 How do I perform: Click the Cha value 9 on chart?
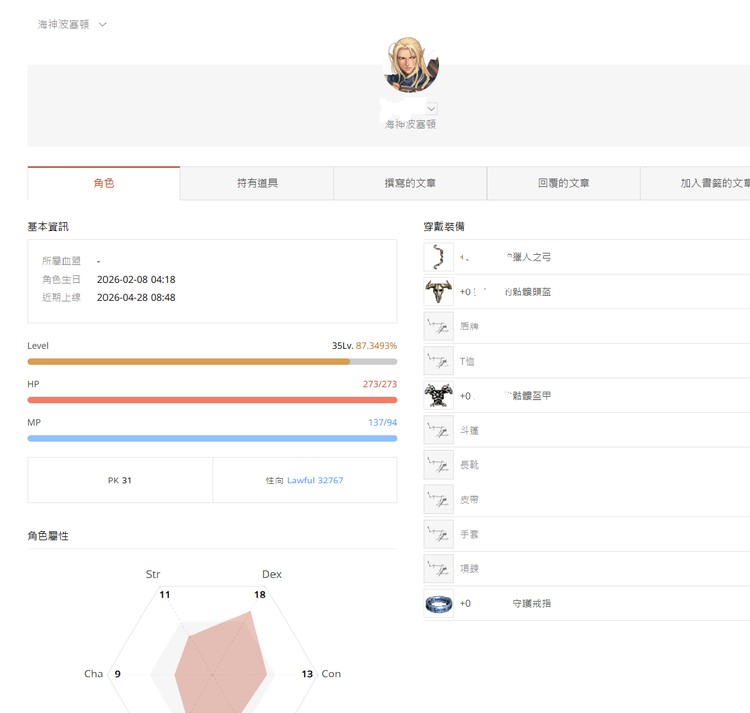118,674
